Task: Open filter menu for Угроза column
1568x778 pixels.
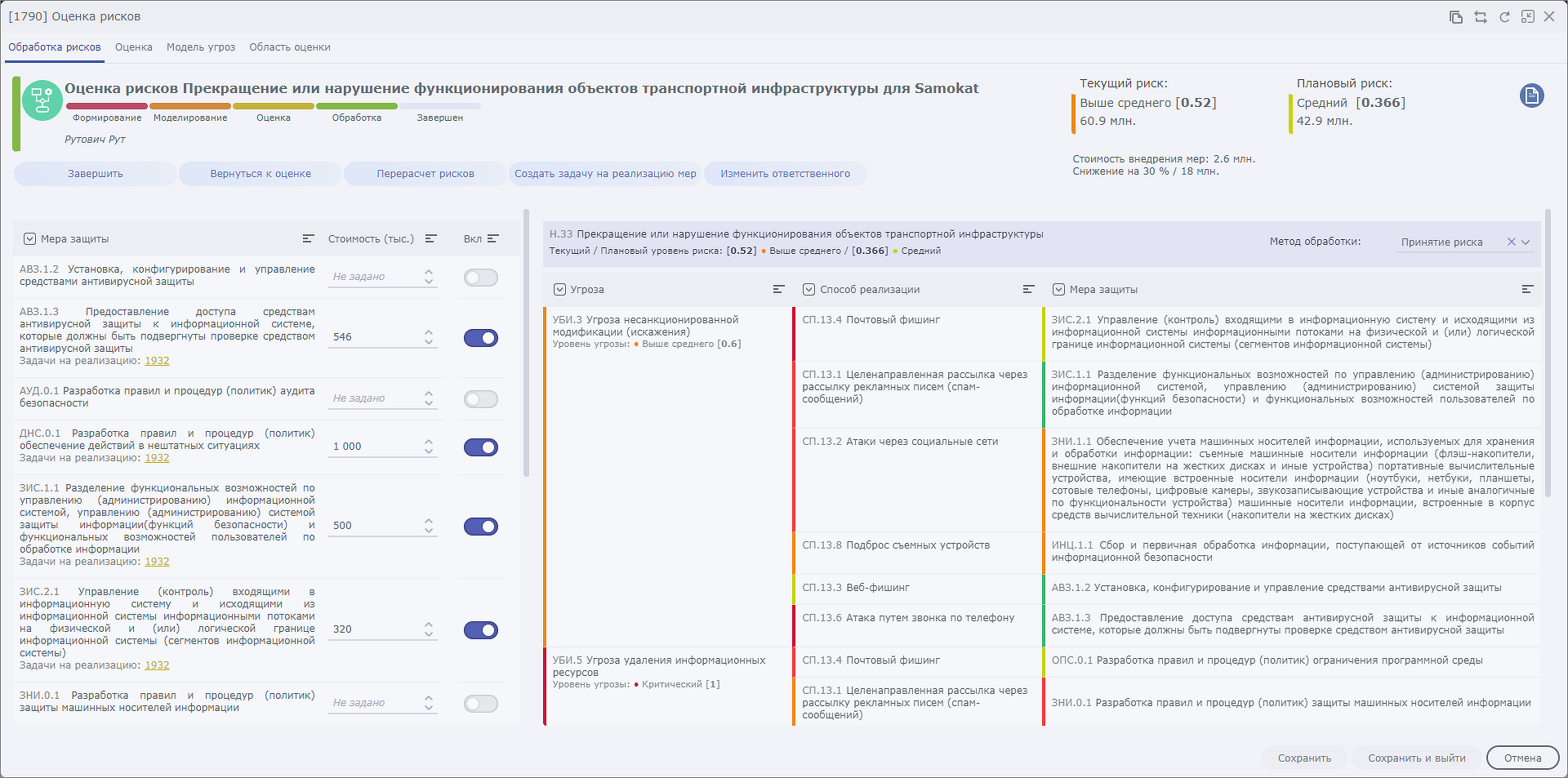Action: (778, 290)
